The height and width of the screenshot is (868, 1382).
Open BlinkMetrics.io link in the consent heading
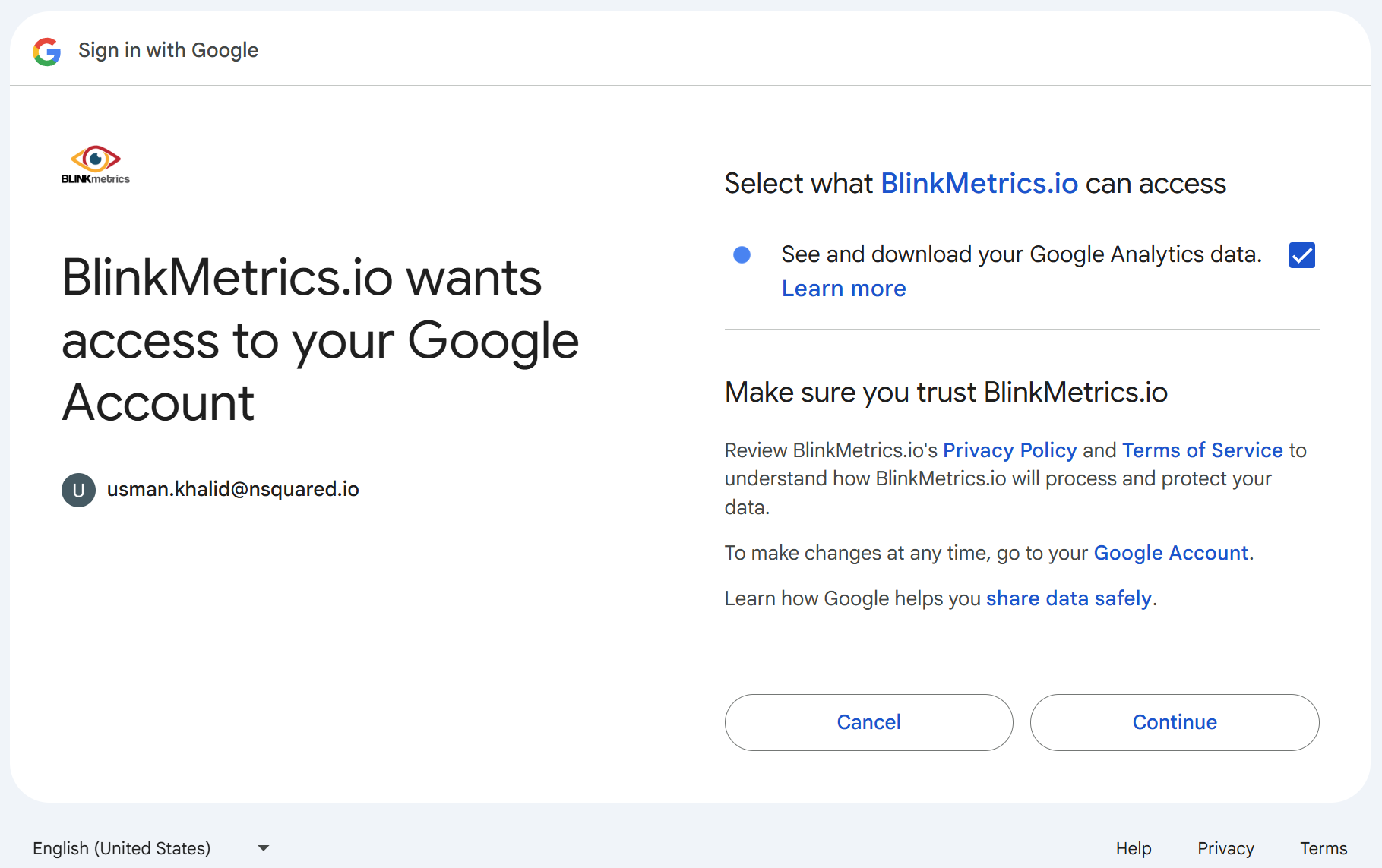pyautogui.click(x=979, y=183)
